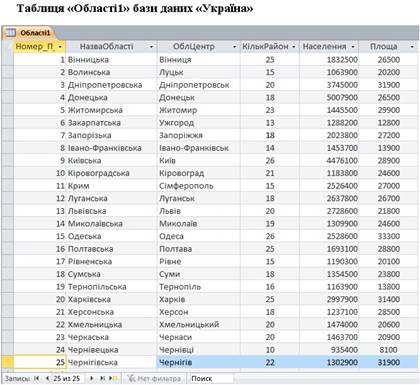Image resolution: width=420 pixels, height=385 pixels.
Task: Go to next record arrow
Action: 92,378
